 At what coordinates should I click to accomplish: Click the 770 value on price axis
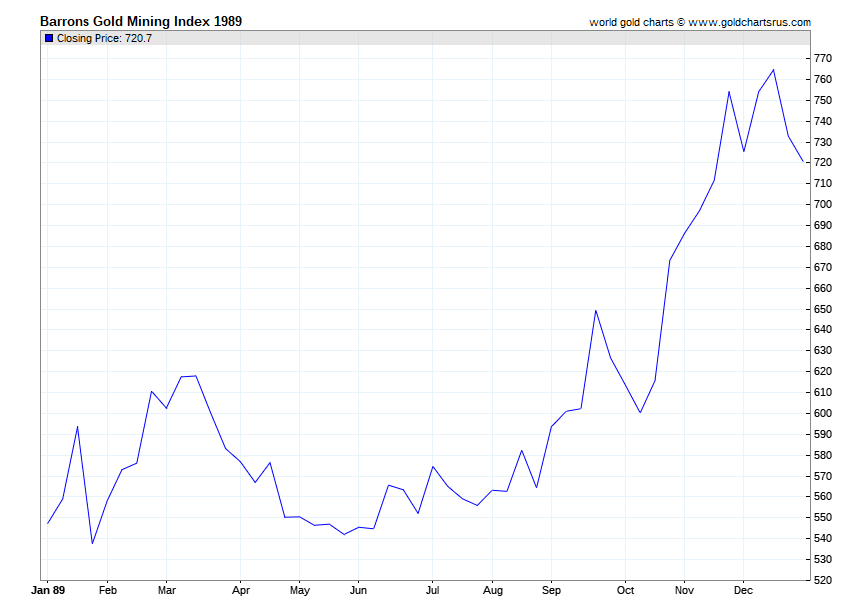pyautogui.click(x=822, y=59)
